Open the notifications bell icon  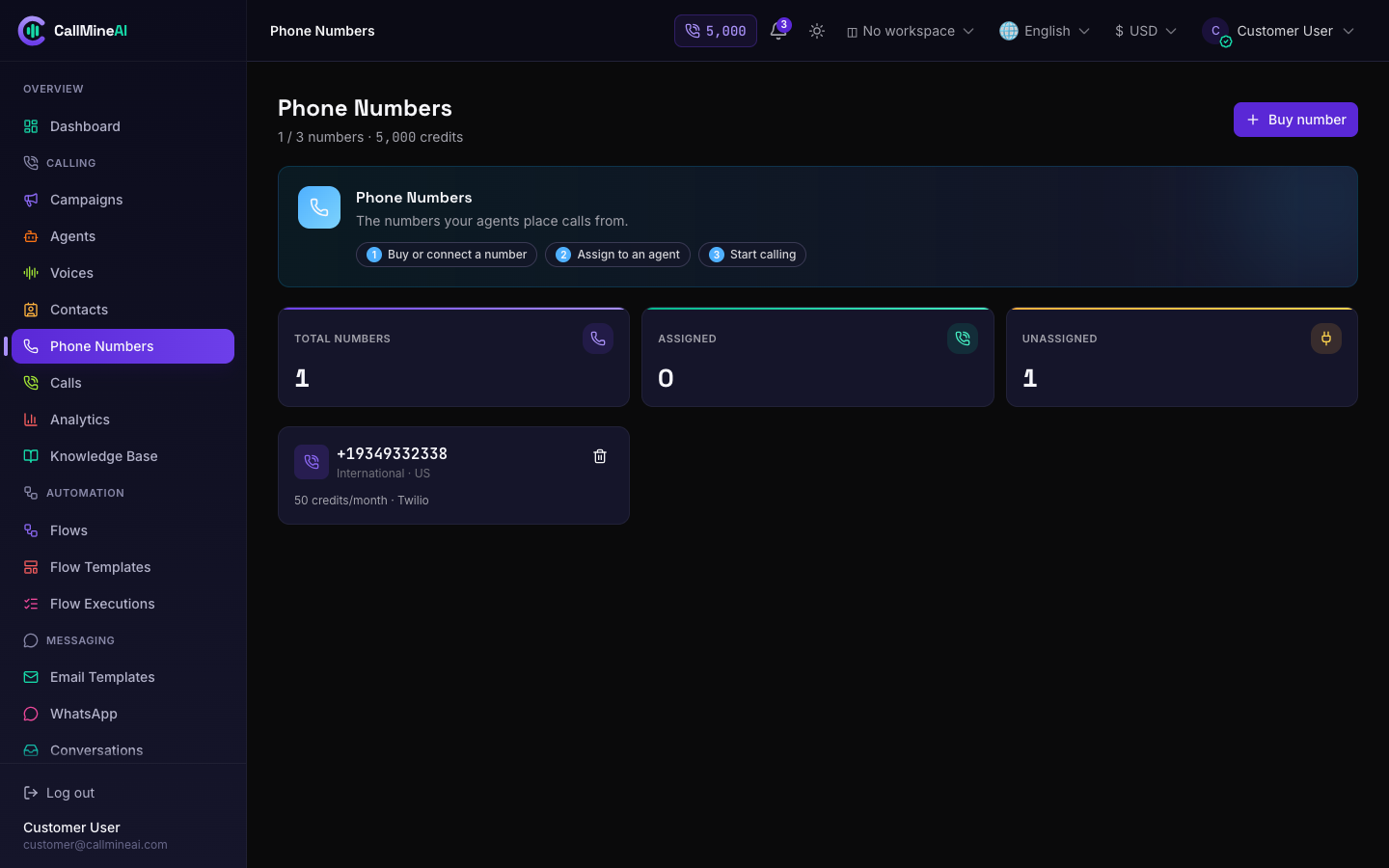click(x=778, y=31)
